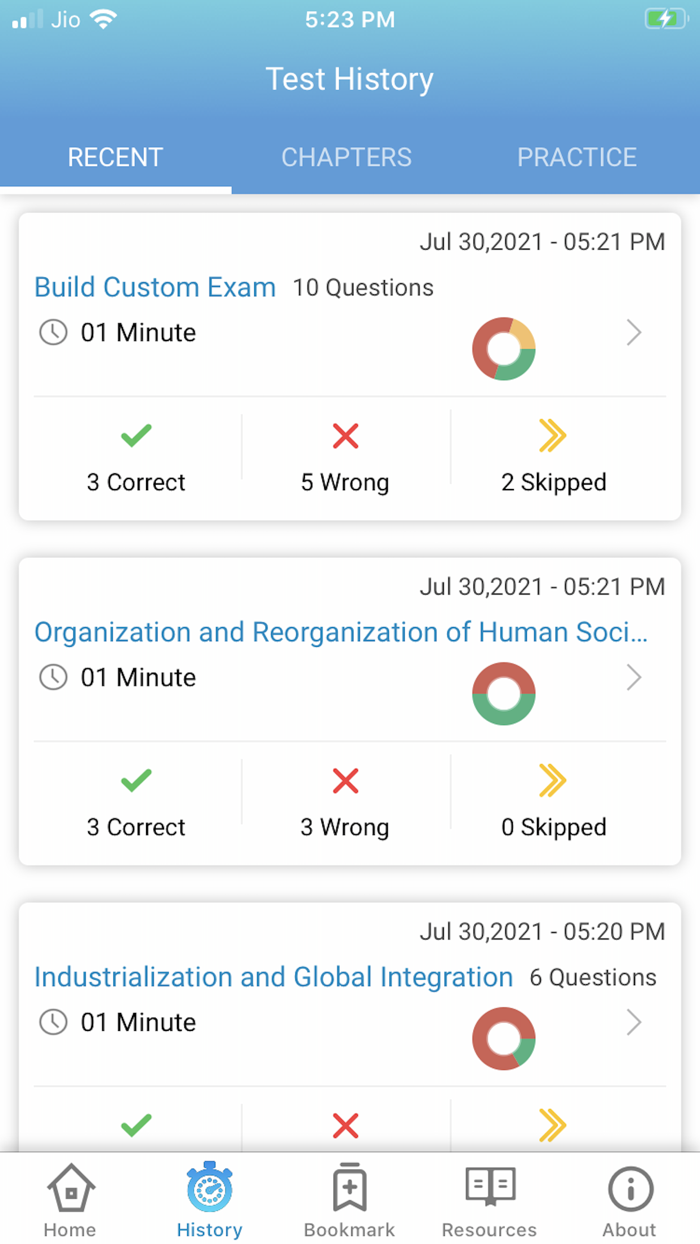Screen dimensions: 700x1244
Task: Tap red X icon above 5 Wrong
Action: 345,436
